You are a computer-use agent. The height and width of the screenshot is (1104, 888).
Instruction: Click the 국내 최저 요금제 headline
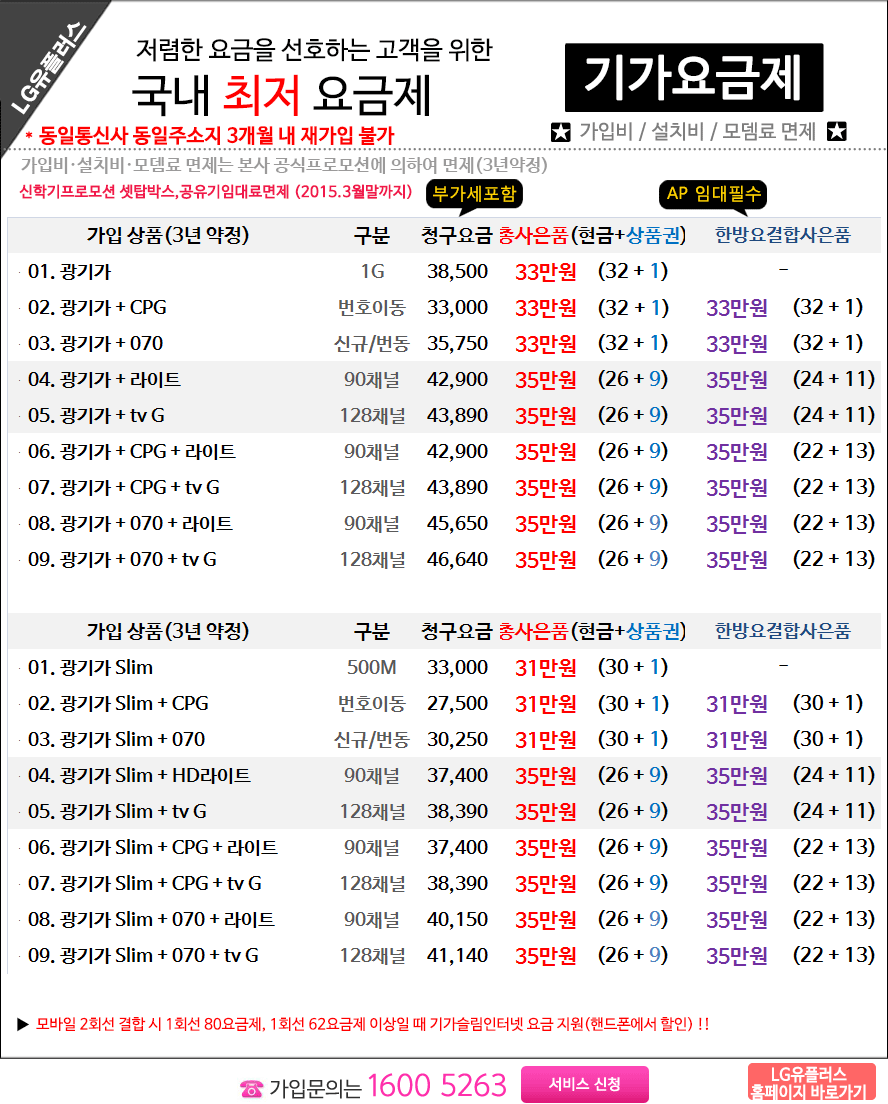[x=281, y=95]
